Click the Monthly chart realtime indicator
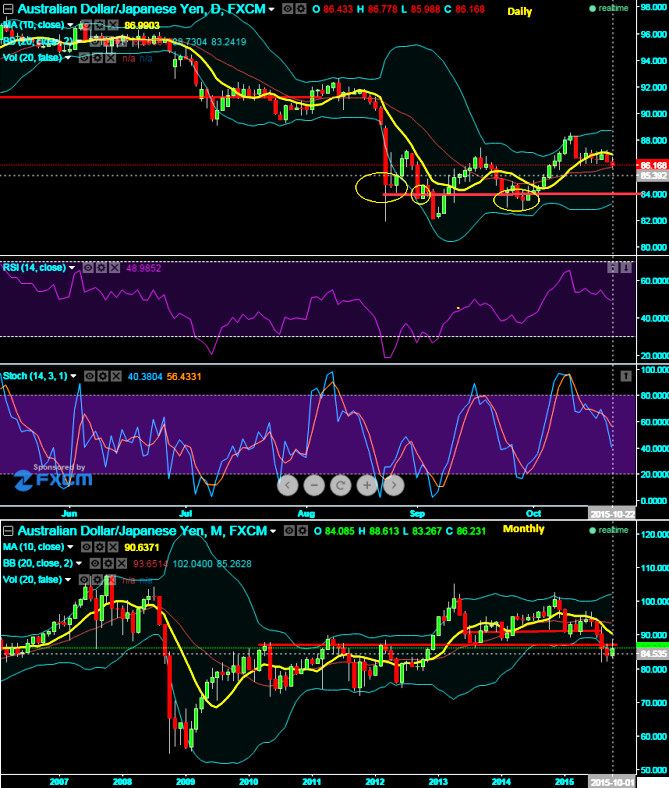This screenshot has width=669, height=788. coord(609,530)
